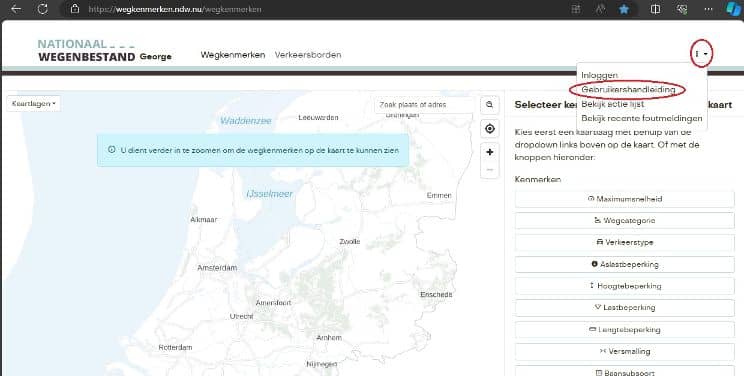Zoom out with the minus button
This screenshot has height=376, width=744.
[x=489, y=170]
